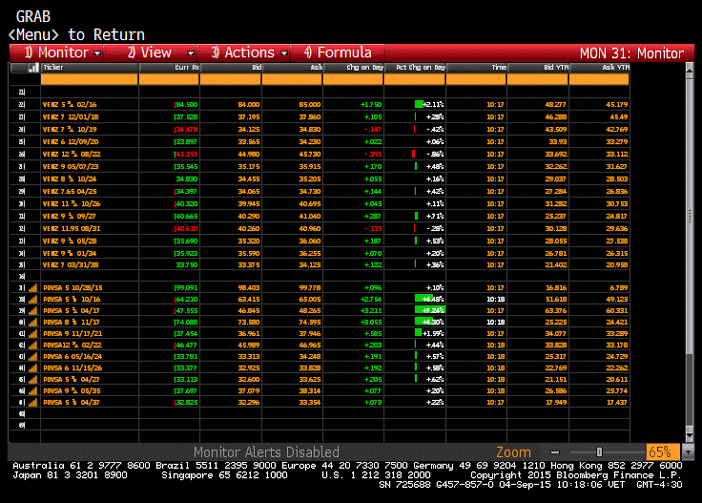
Task: Click the scroll down arrow of the monitor
Action: (x=690, y=435)
